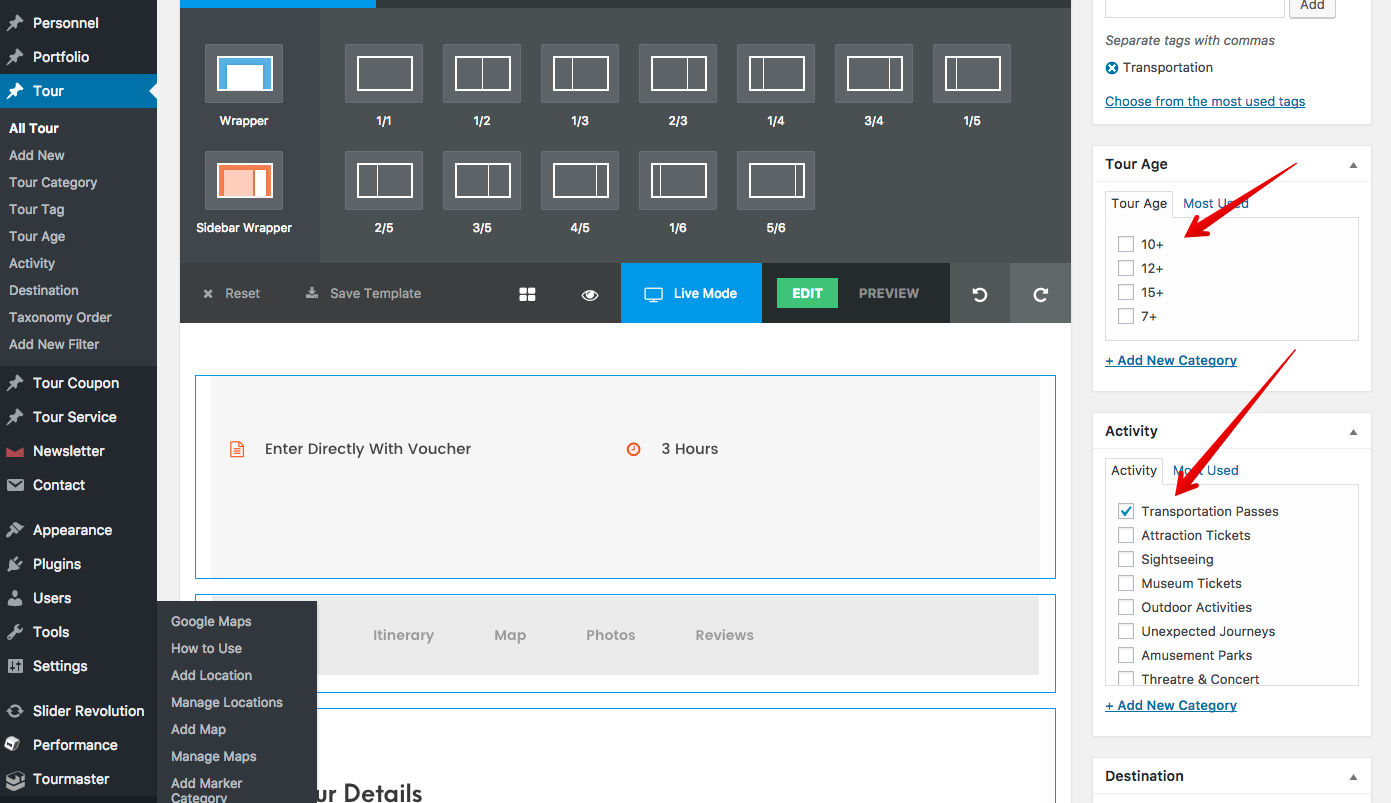Image resolution: width=1391 pixels, height=803 pixels.
Task: Choose the 1/3 column layout icon
Action: click(580, 74)
